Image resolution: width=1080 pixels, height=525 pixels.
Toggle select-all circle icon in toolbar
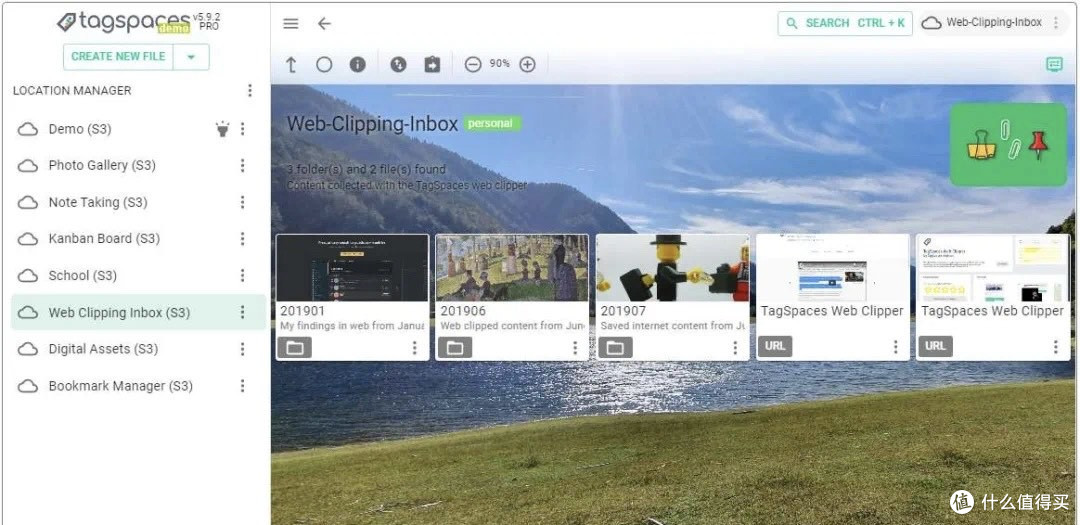tap(324, 65)
